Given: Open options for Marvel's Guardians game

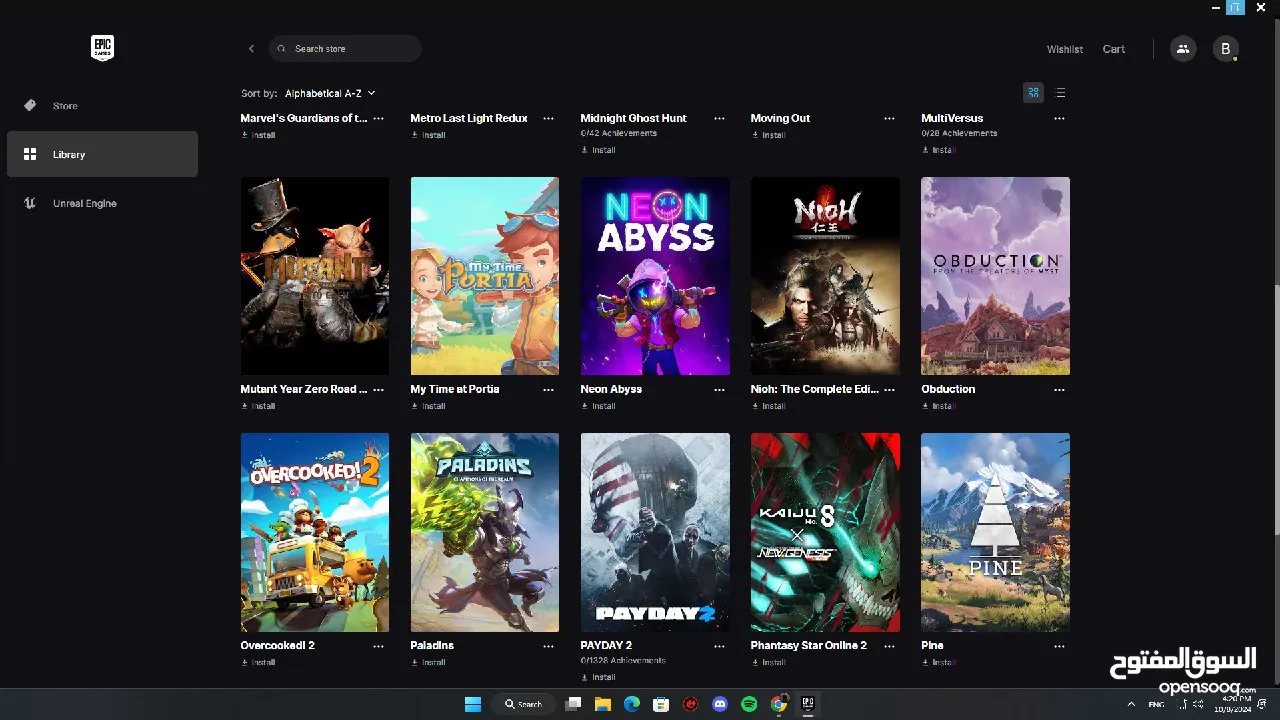Looking at the screenshot, I should [x=379, y=118].
